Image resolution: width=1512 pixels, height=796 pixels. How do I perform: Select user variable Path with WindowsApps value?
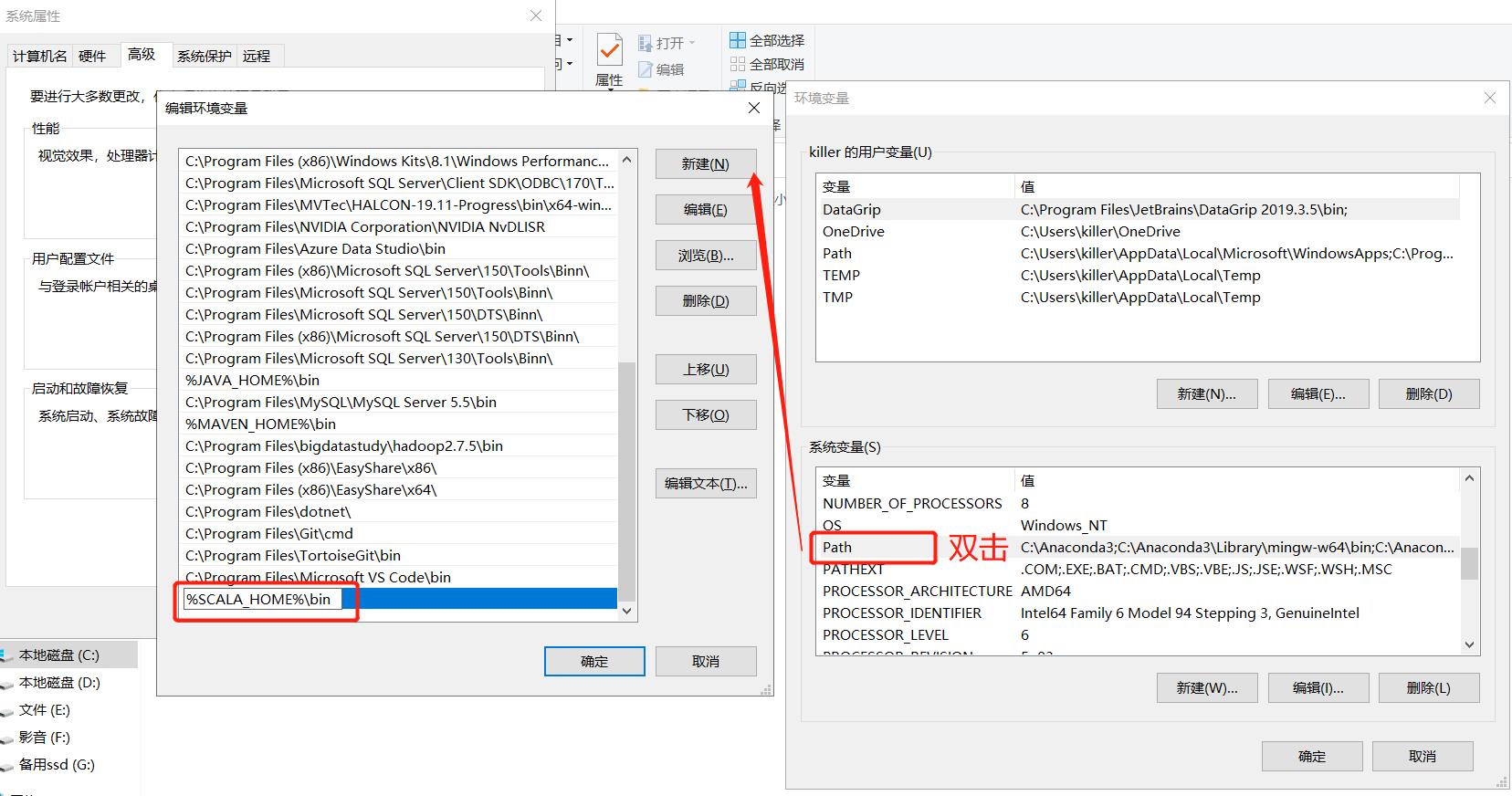1139,254
